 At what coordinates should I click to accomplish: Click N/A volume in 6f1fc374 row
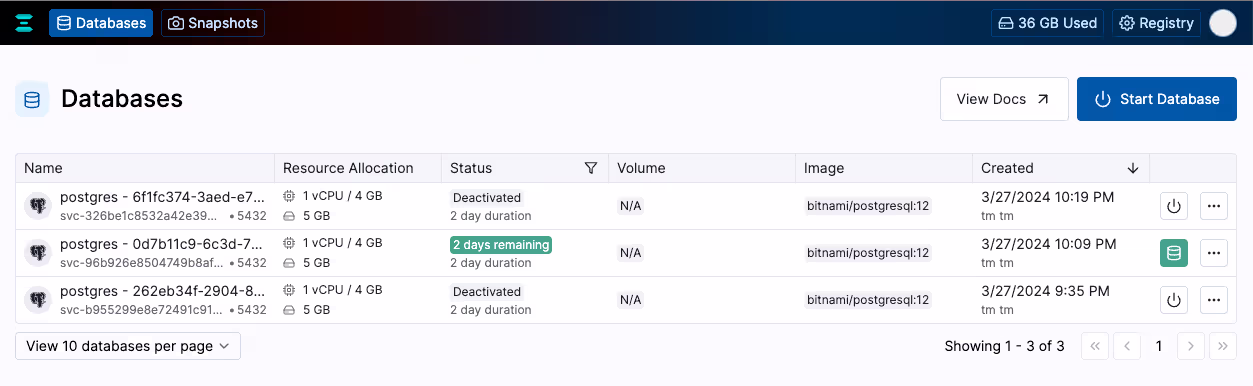(x=630, y=206)
